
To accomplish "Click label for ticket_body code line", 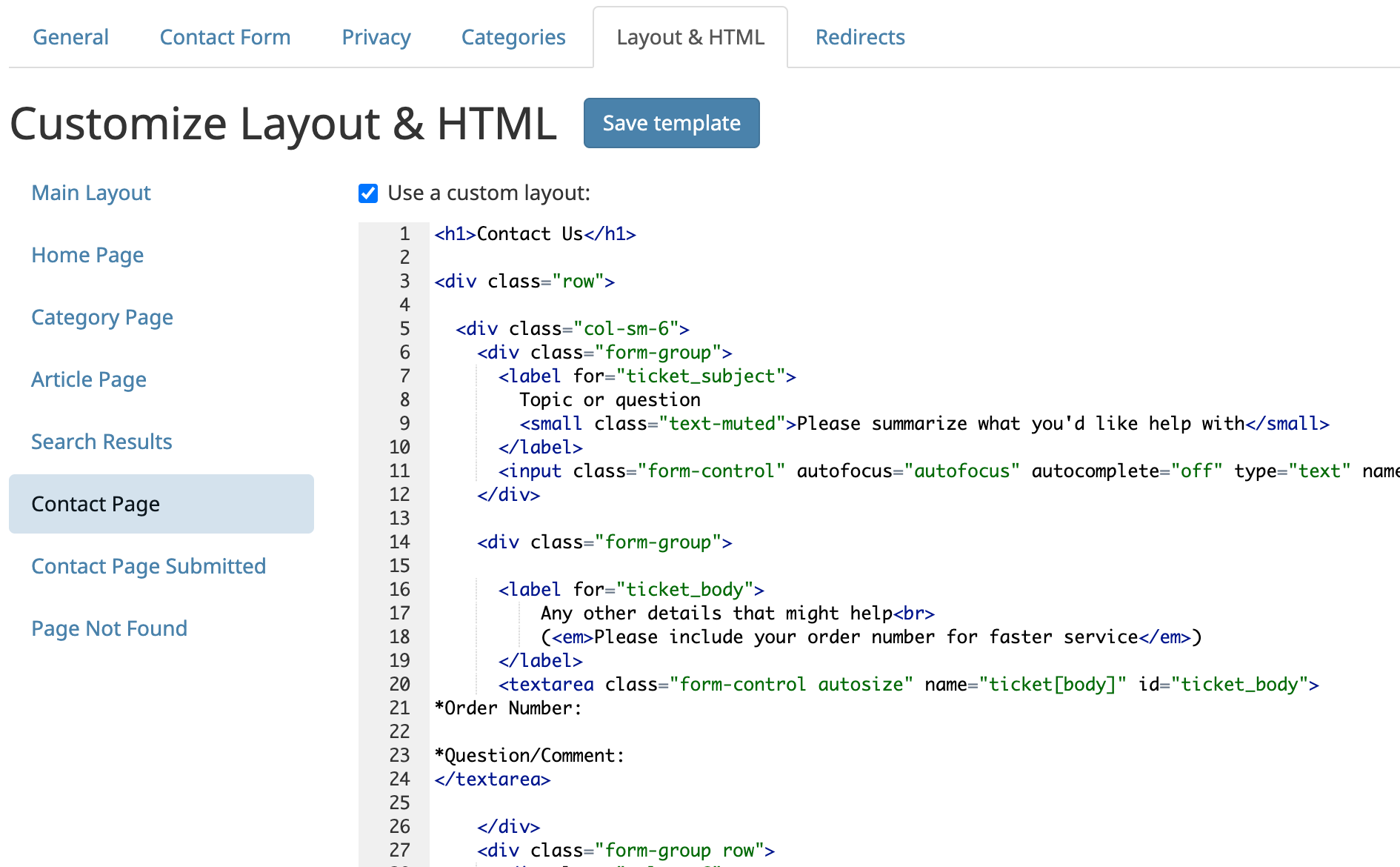I will (x=631, y=590).
